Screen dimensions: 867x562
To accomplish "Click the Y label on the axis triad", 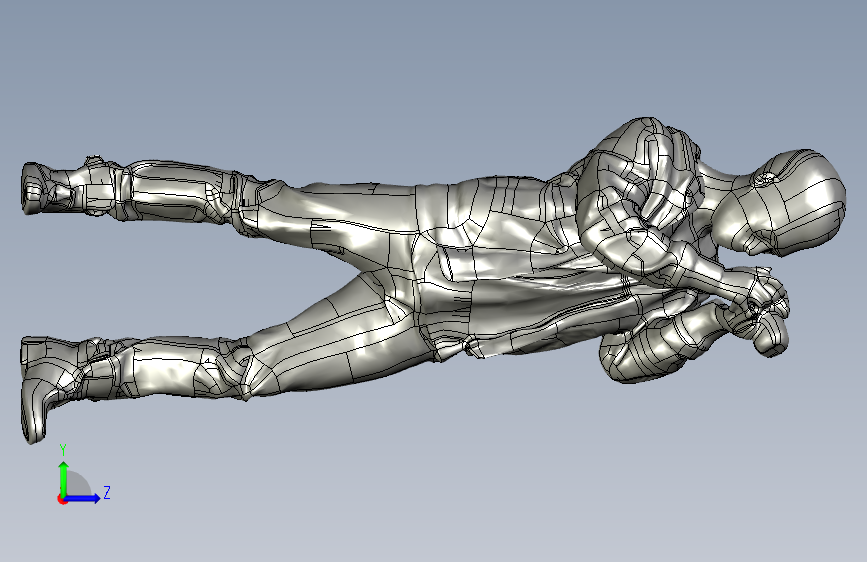I will (63, 450).
